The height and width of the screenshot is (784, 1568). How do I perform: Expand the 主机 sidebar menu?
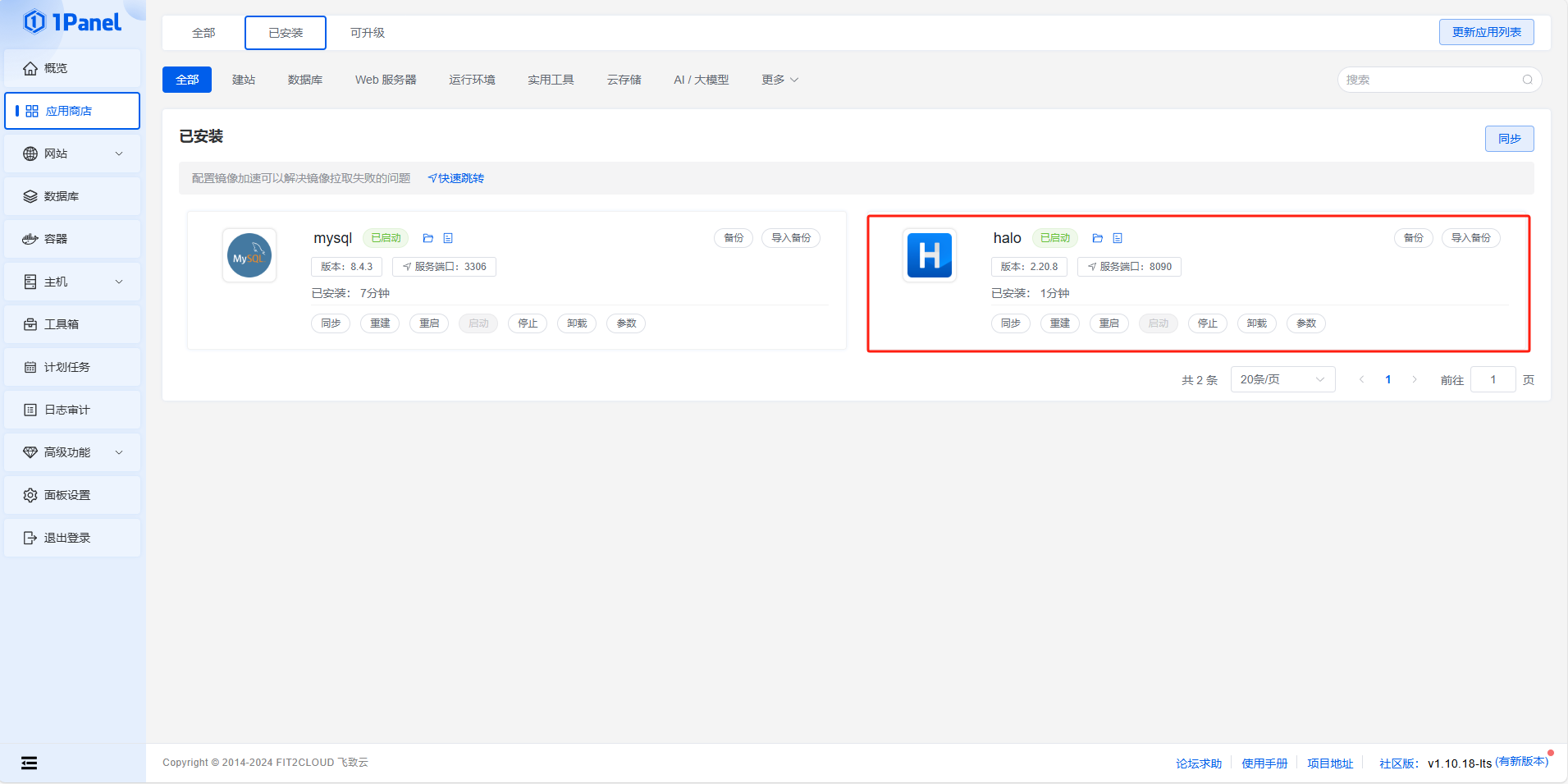click(72, 282)
